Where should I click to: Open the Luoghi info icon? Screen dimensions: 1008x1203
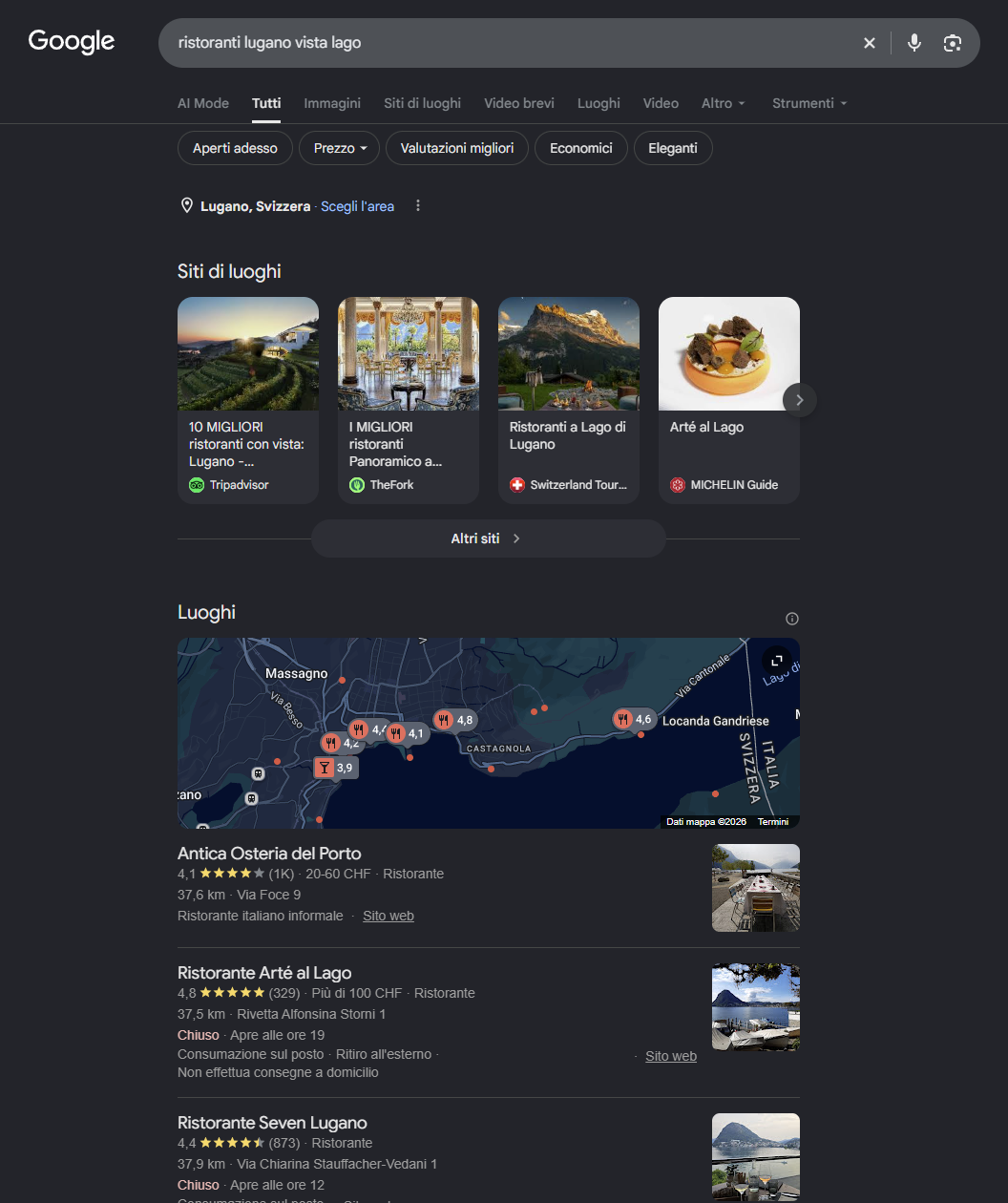tap(791, 618)
